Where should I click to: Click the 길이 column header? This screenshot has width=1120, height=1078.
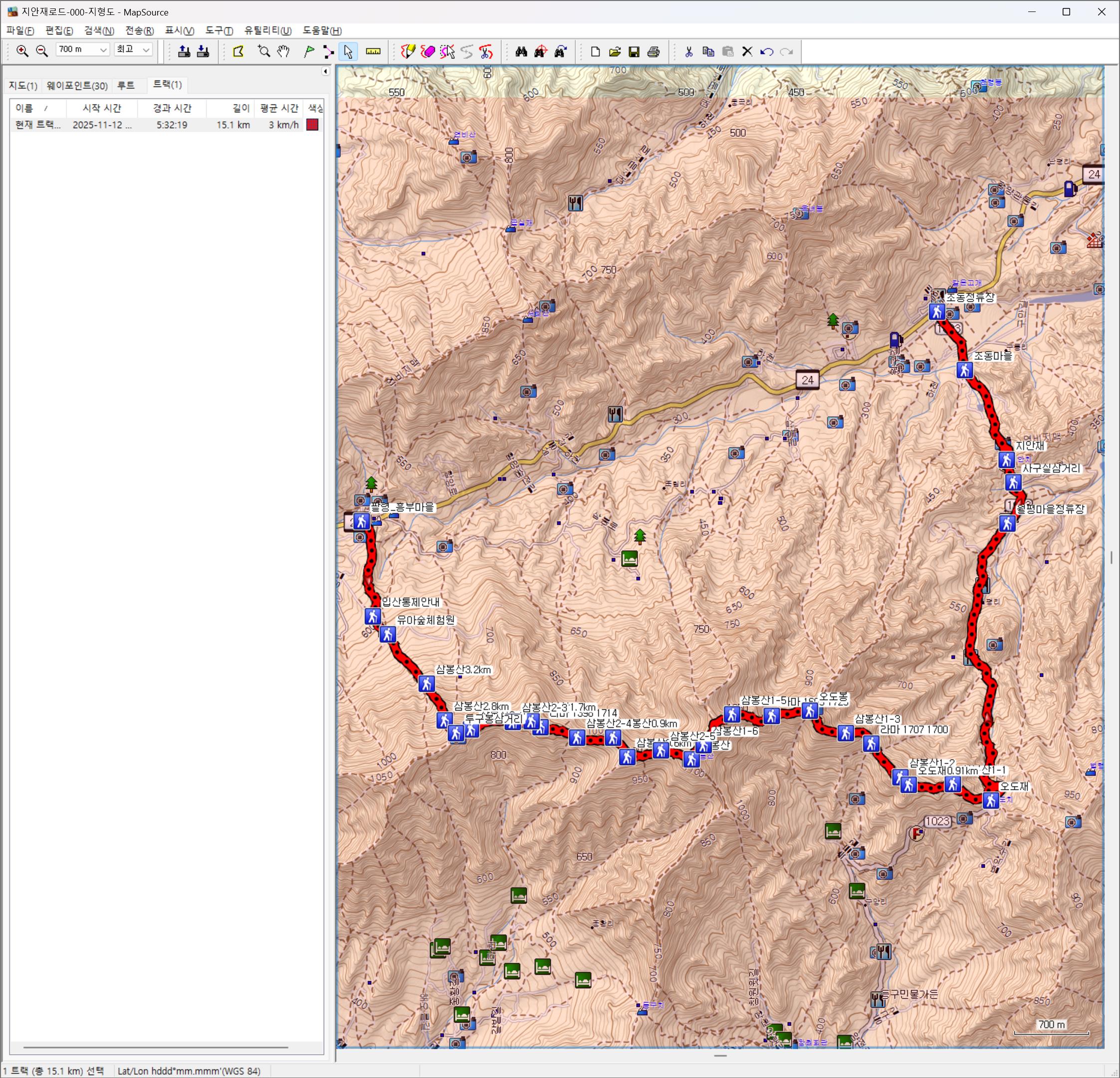tap(240, 108)
